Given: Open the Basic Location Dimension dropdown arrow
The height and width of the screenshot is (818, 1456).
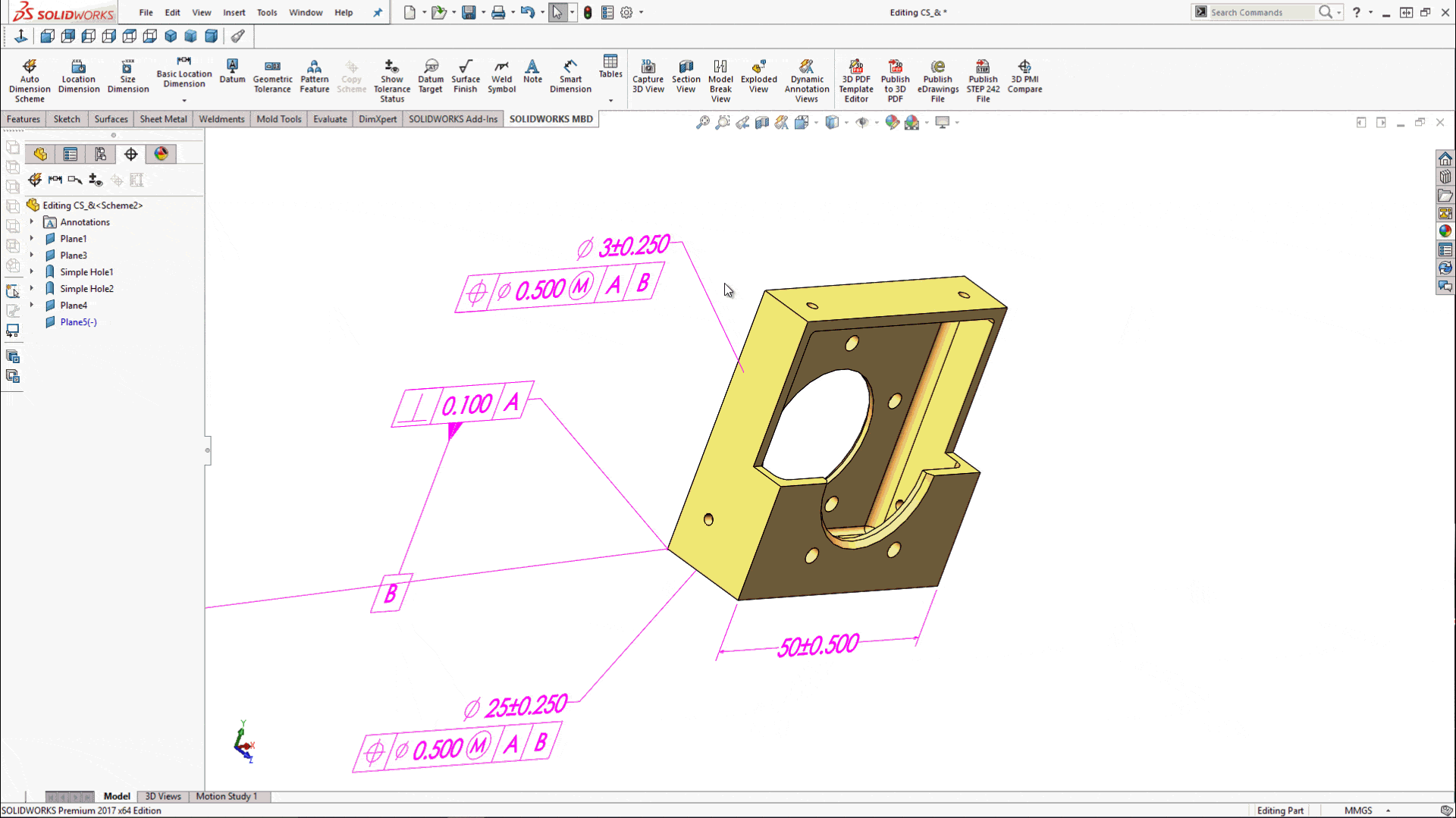Looking at the screenshot, I should [184, 100].
